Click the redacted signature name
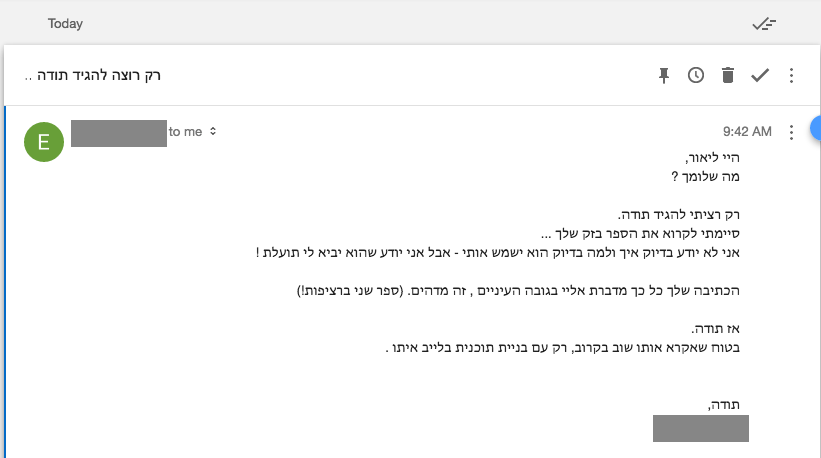Screen dimensions: 821x458 700,427
